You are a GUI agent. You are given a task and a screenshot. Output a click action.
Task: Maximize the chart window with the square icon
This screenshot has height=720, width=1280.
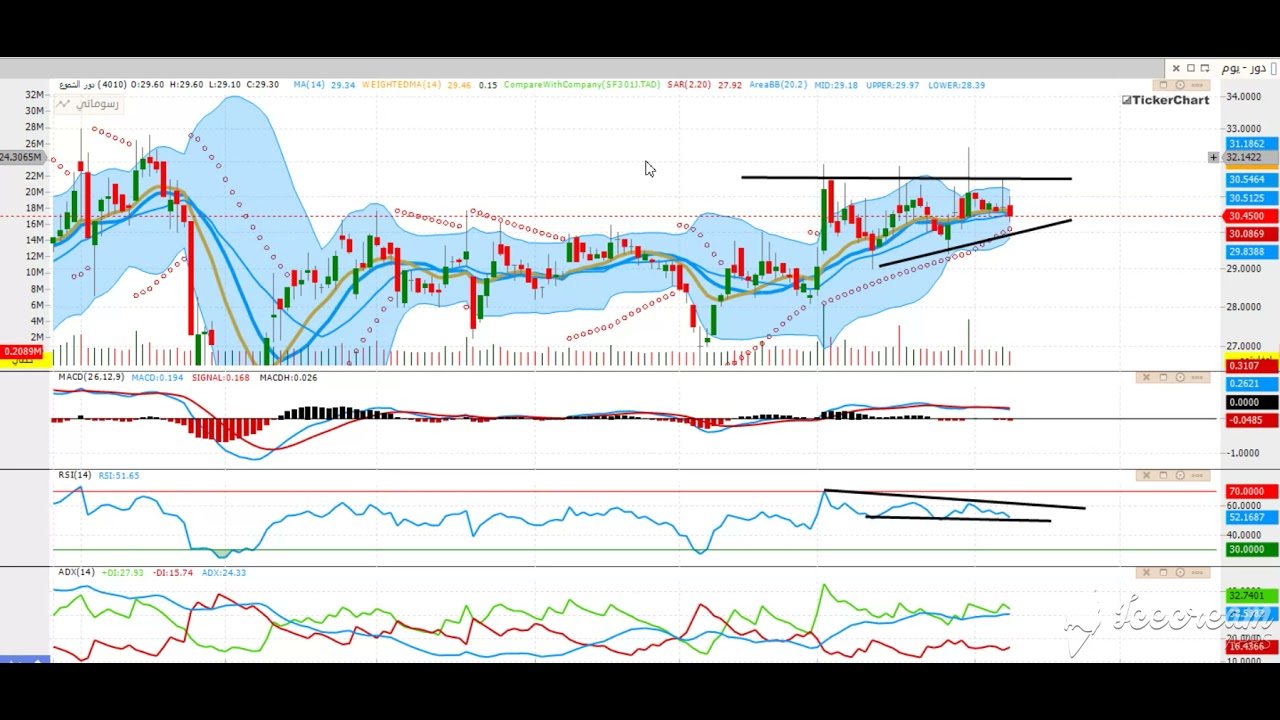pyautogui.click(x=1191, y=68)
